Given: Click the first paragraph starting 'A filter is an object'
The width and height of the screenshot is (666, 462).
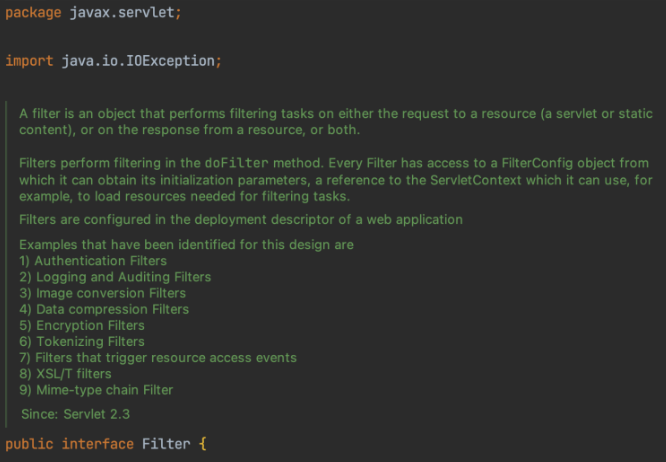Looking at the screenshot, I should (x=332, y=122).
